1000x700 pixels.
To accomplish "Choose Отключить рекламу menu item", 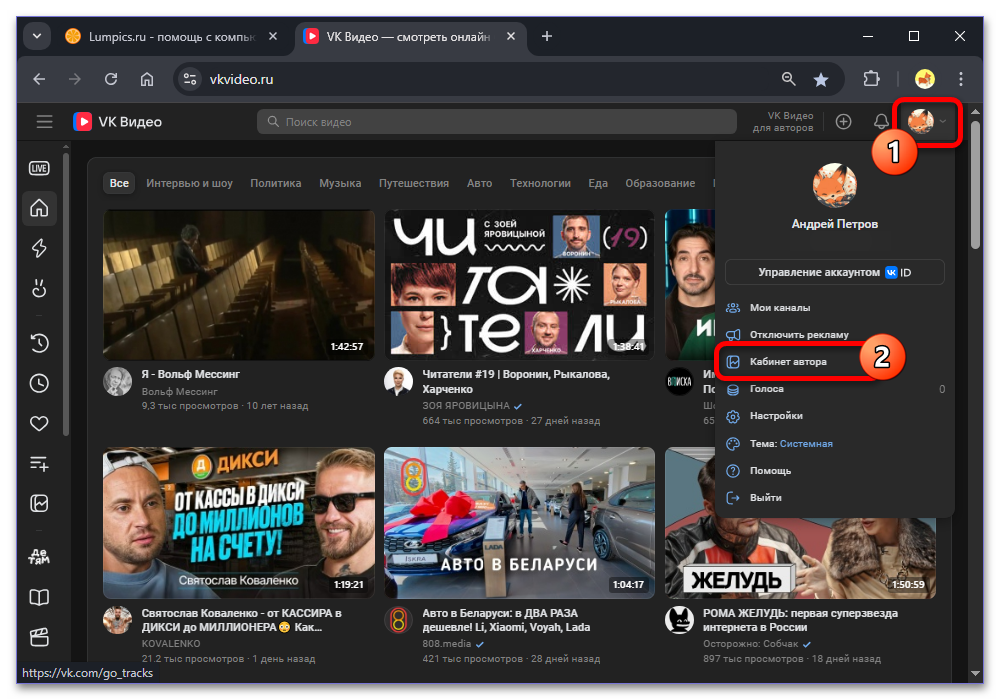I will (x=834, y=335).
